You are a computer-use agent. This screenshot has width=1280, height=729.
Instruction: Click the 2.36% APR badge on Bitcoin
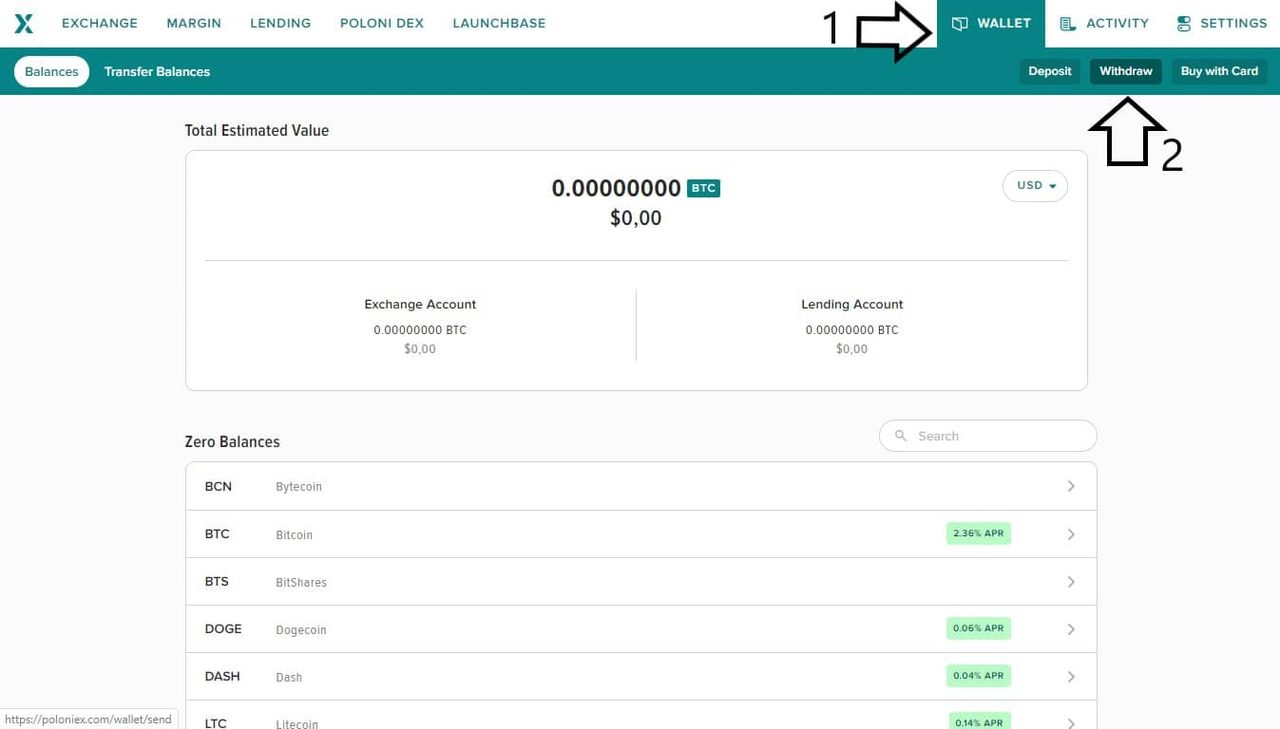979,533
